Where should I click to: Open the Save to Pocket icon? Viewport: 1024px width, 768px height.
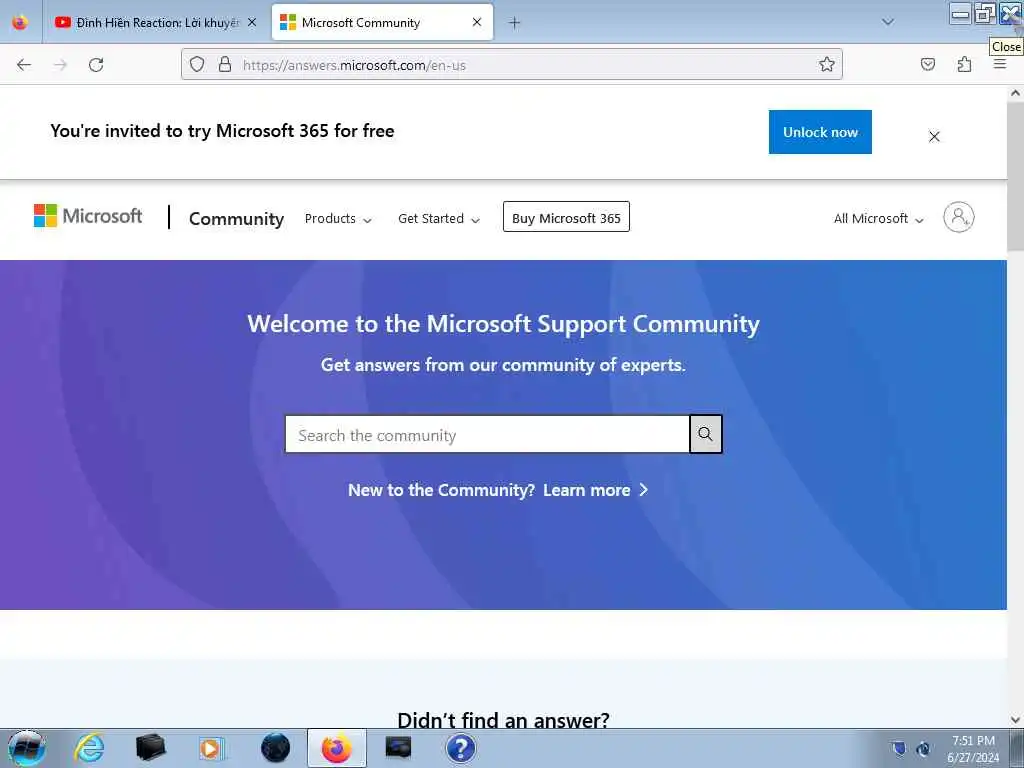[x=928, y=64]
